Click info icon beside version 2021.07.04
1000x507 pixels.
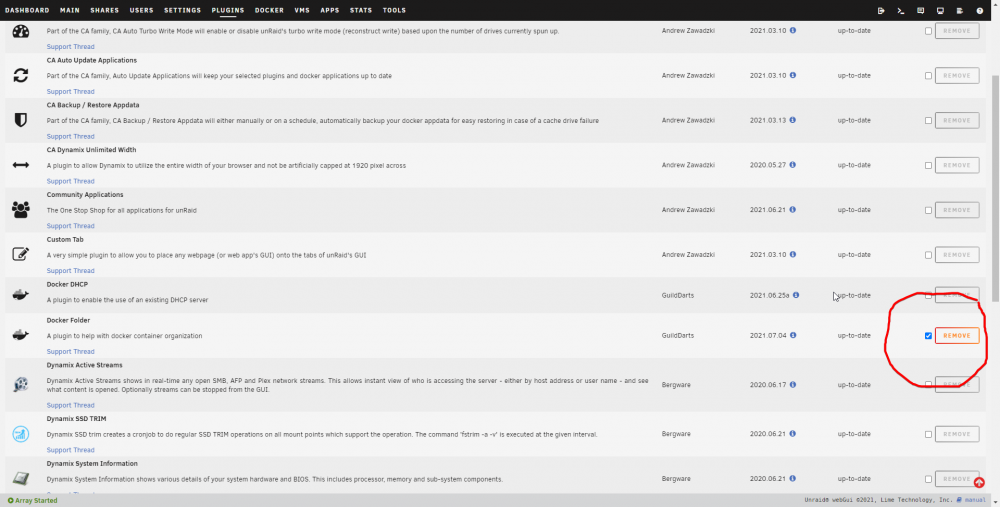(x=793, y=335)
